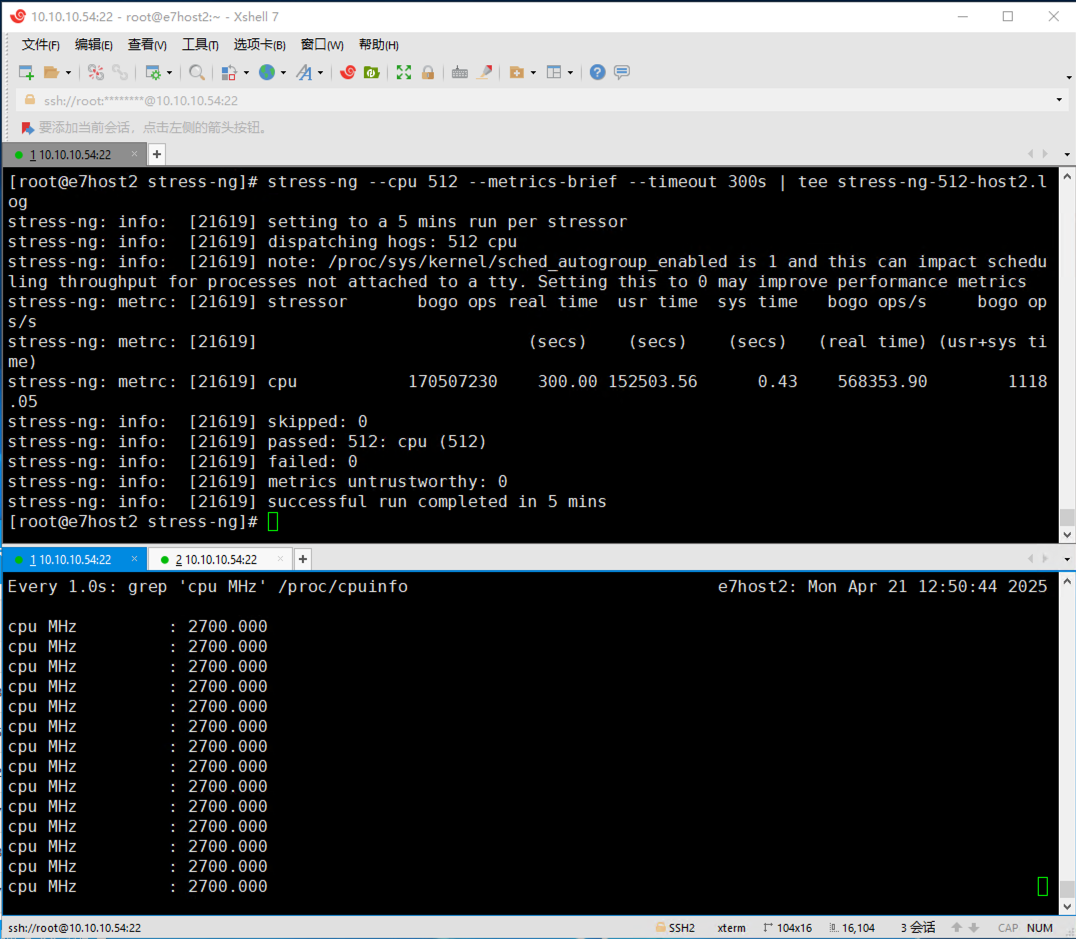Open the 编辑(E) menu
Viewport: 1076px width, 939px height.
93,45
